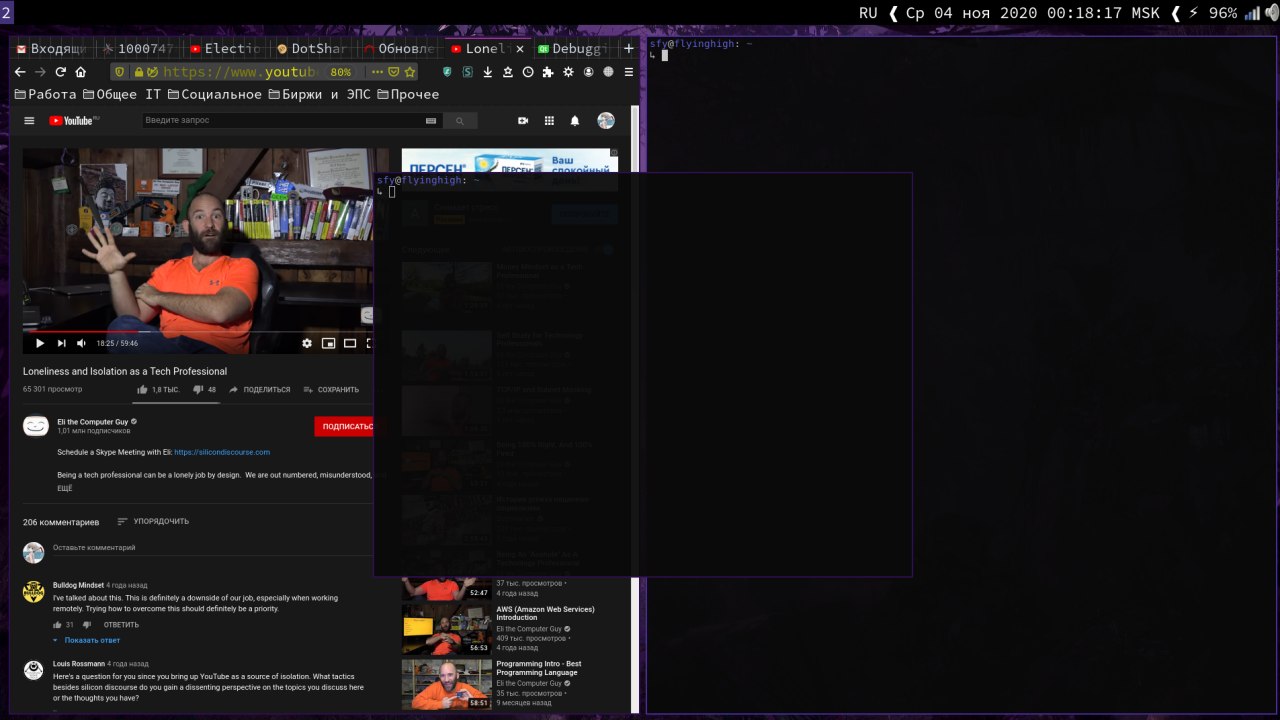Focus the YouTube search input field
Image resolution: width=1280 pixels, height=720 pixels.
[x=282, y=120]
